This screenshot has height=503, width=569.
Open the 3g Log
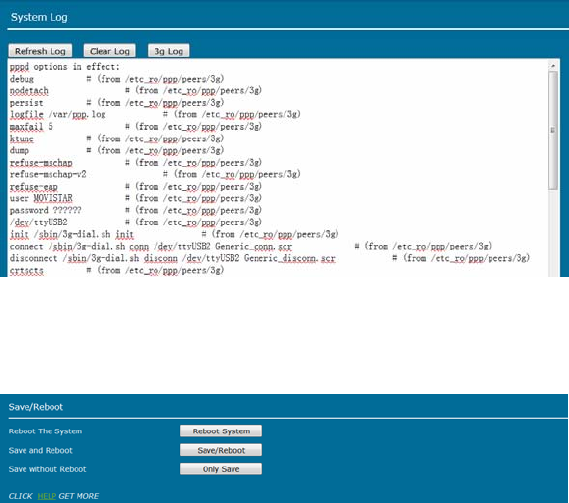[168, 51]
